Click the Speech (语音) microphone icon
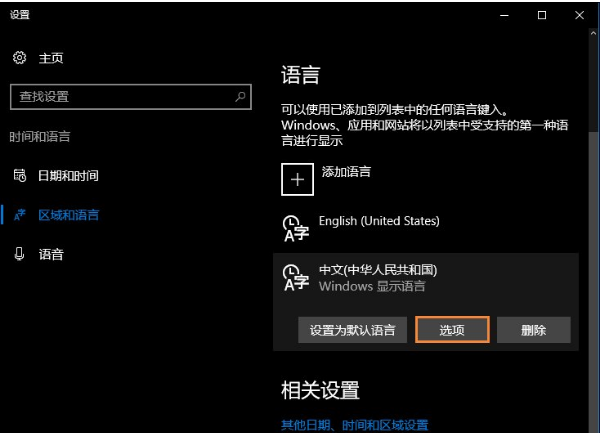Viewport: 601px width, 433px height. coord(19,254)
